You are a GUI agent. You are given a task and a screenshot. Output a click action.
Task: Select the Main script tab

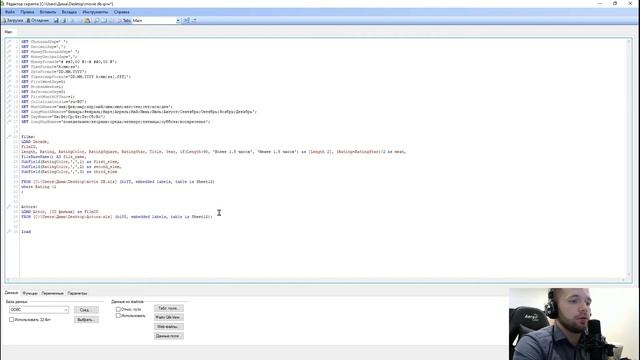(x=9, y=32)
